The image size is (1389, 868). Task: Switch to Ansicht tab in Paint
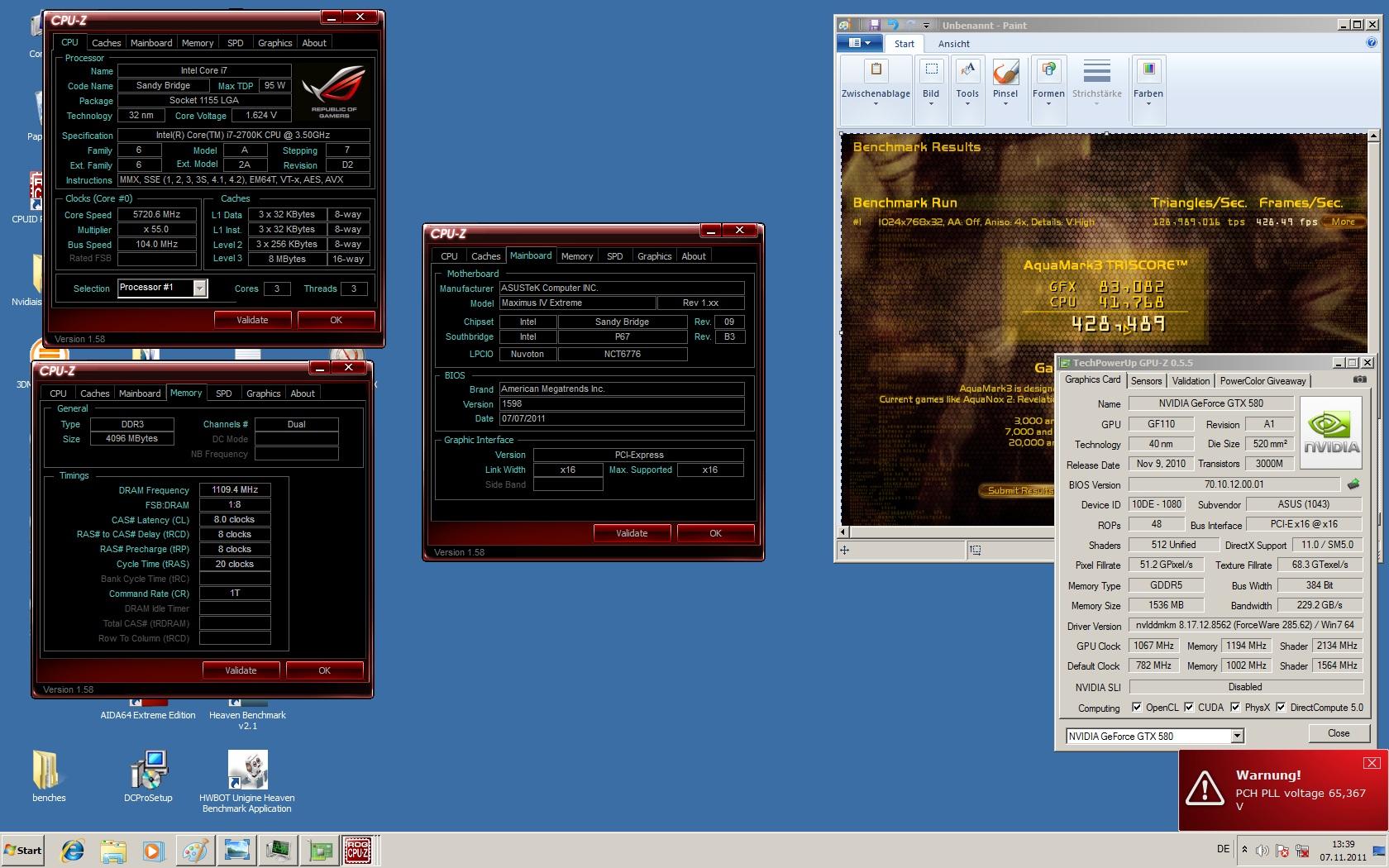(953, 44)
